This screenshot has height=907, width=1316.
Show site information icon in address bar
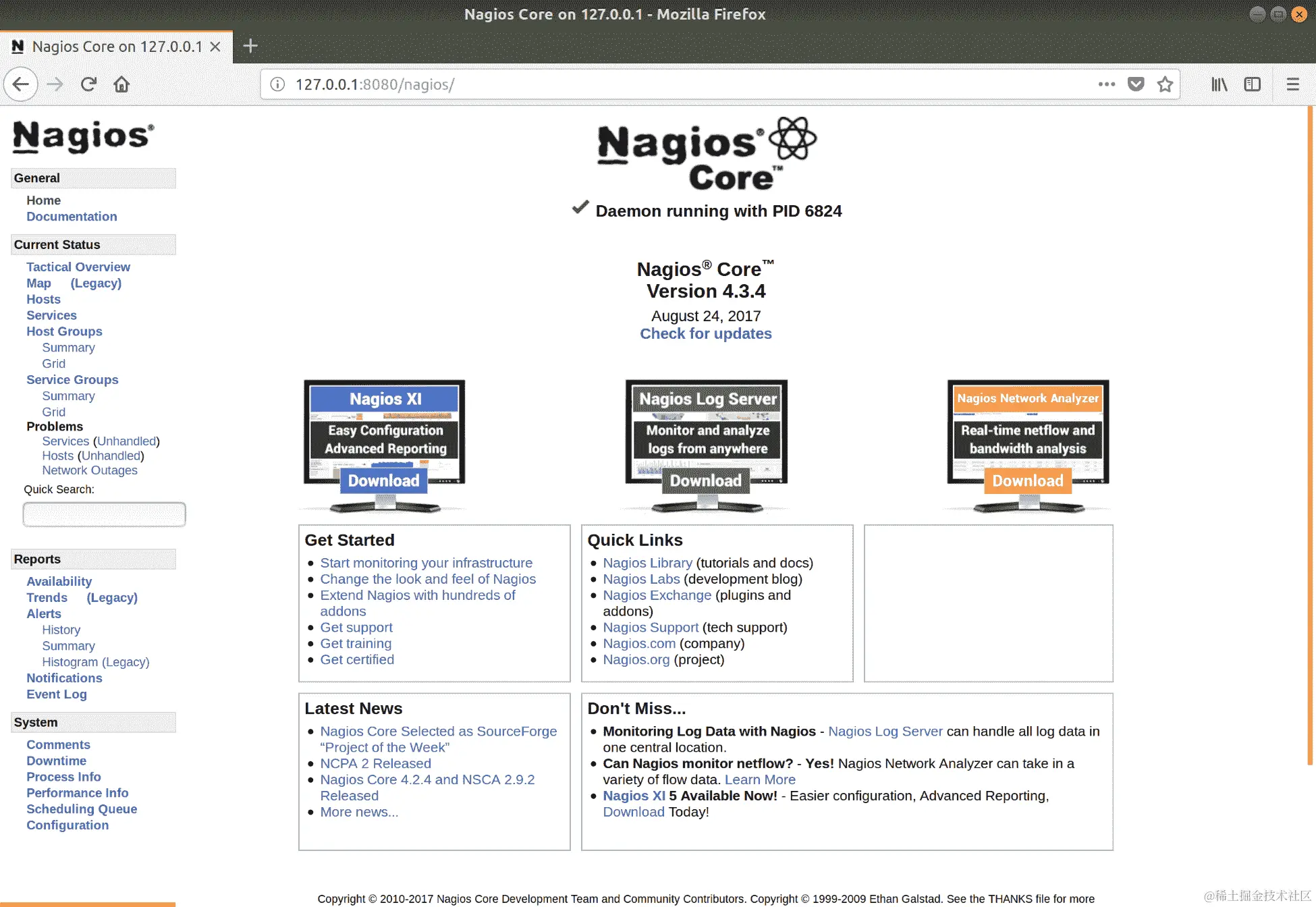pyautogui.click(x=277, y=84)
